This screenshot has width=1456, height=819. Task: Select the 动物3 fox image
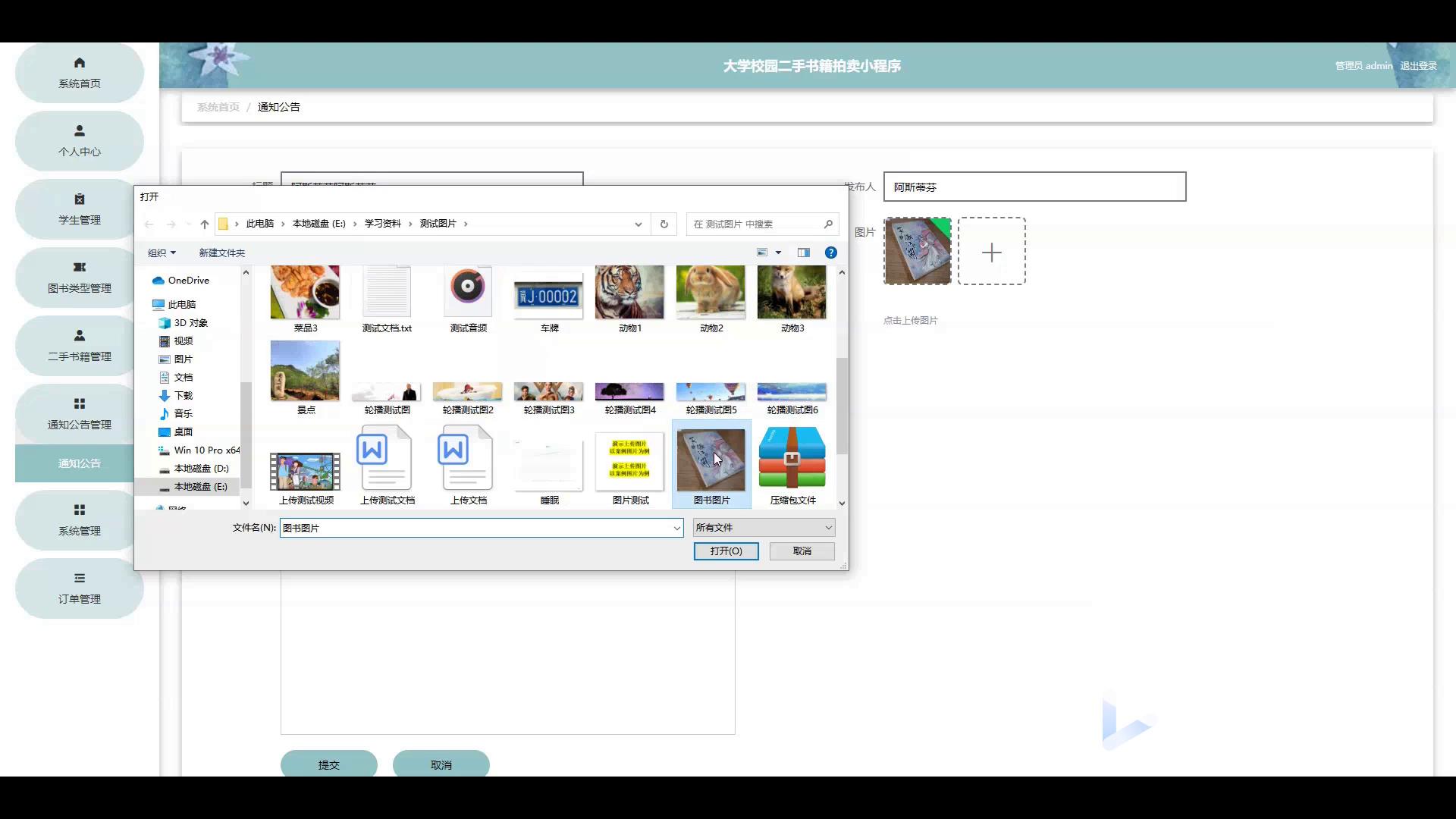click(x=792, y=299)
